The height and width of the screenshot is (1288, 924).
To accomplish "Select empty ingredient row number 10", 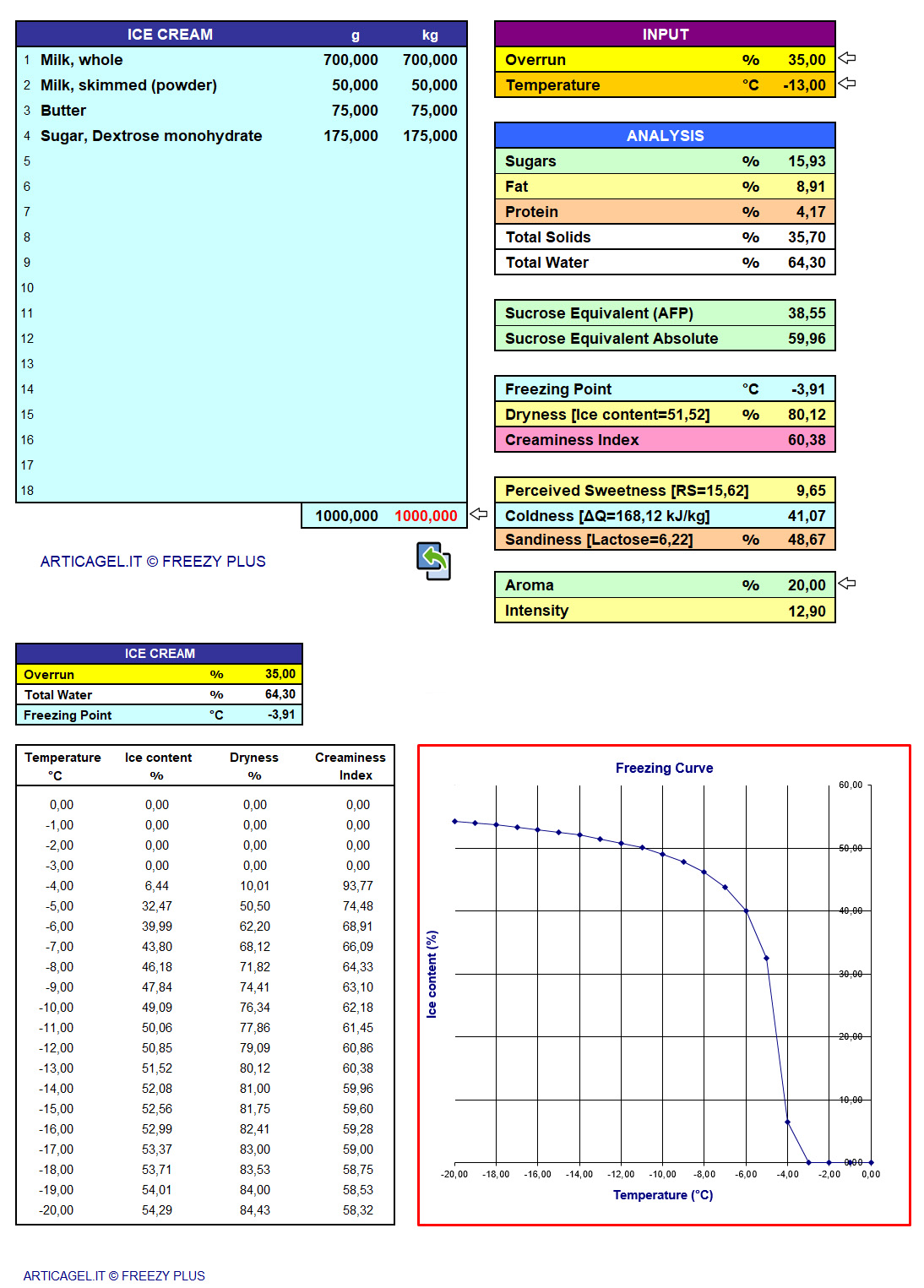I will 242,288.
